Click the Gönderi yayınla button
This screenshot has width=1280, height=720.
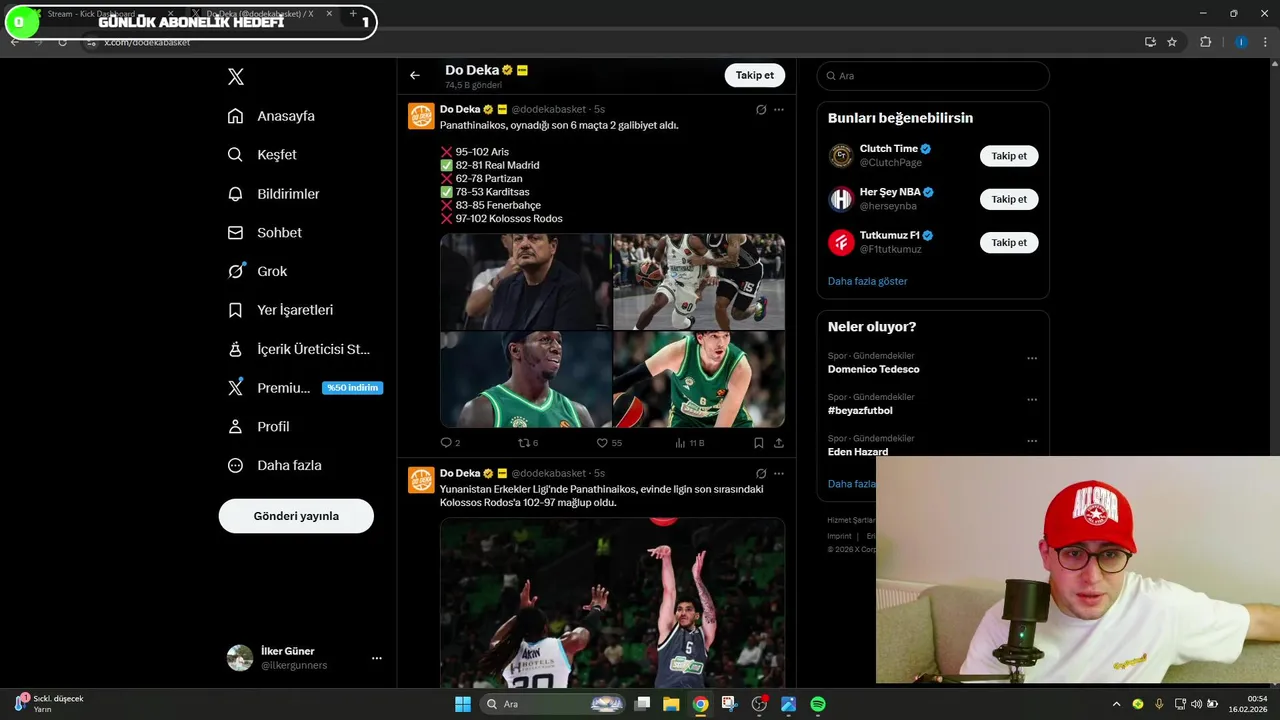point(296,516)
